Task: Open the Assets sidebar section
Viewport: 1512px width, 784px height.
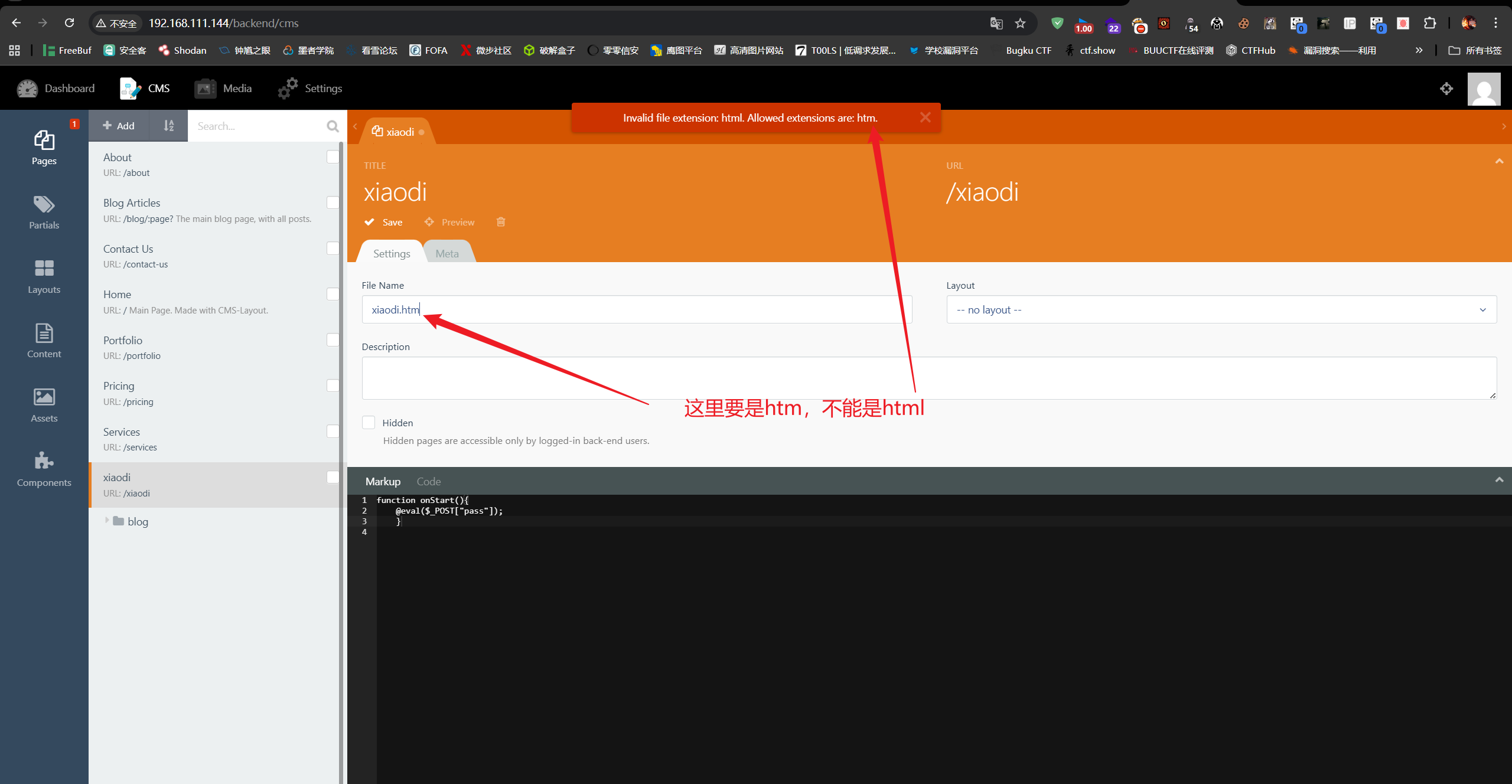Action: tap(44, 405)
